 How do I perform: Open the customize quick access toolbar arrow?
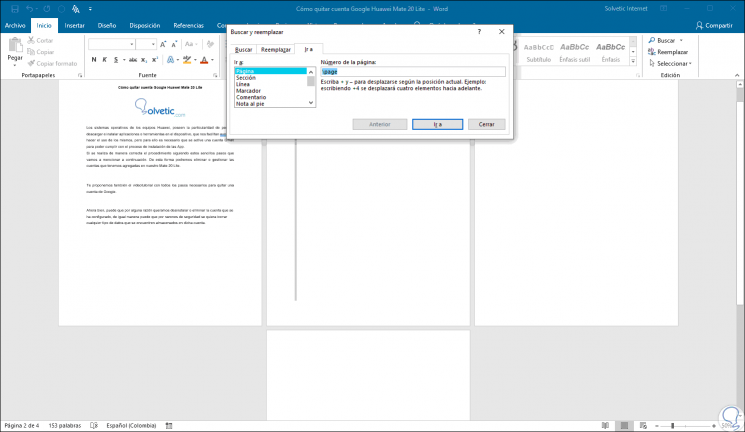[x=90, y=9]
